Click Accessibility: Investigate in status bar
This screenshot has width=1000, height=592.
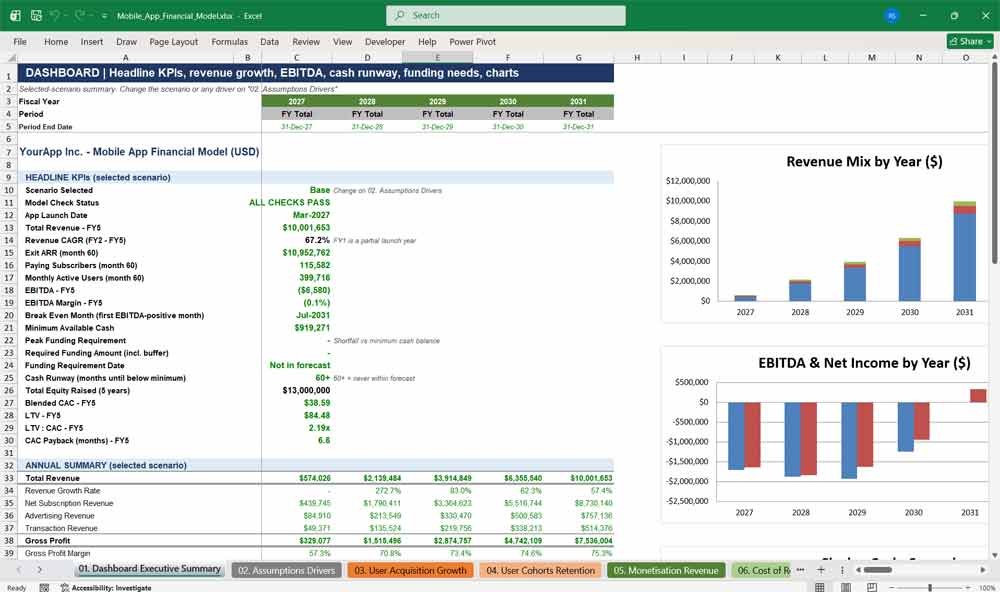point(106,588)
